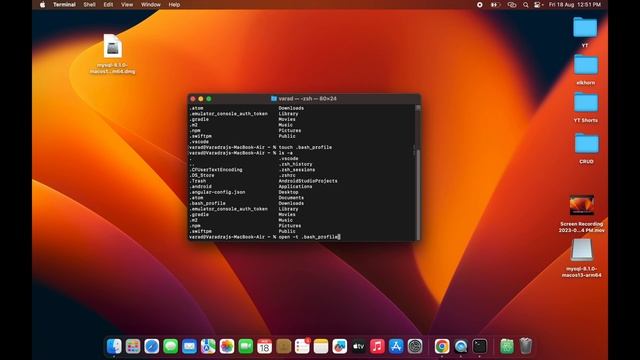Screen dimensions: 640x360
Task: Open Launchpad in the Dock
Action: tap(133, 346)
